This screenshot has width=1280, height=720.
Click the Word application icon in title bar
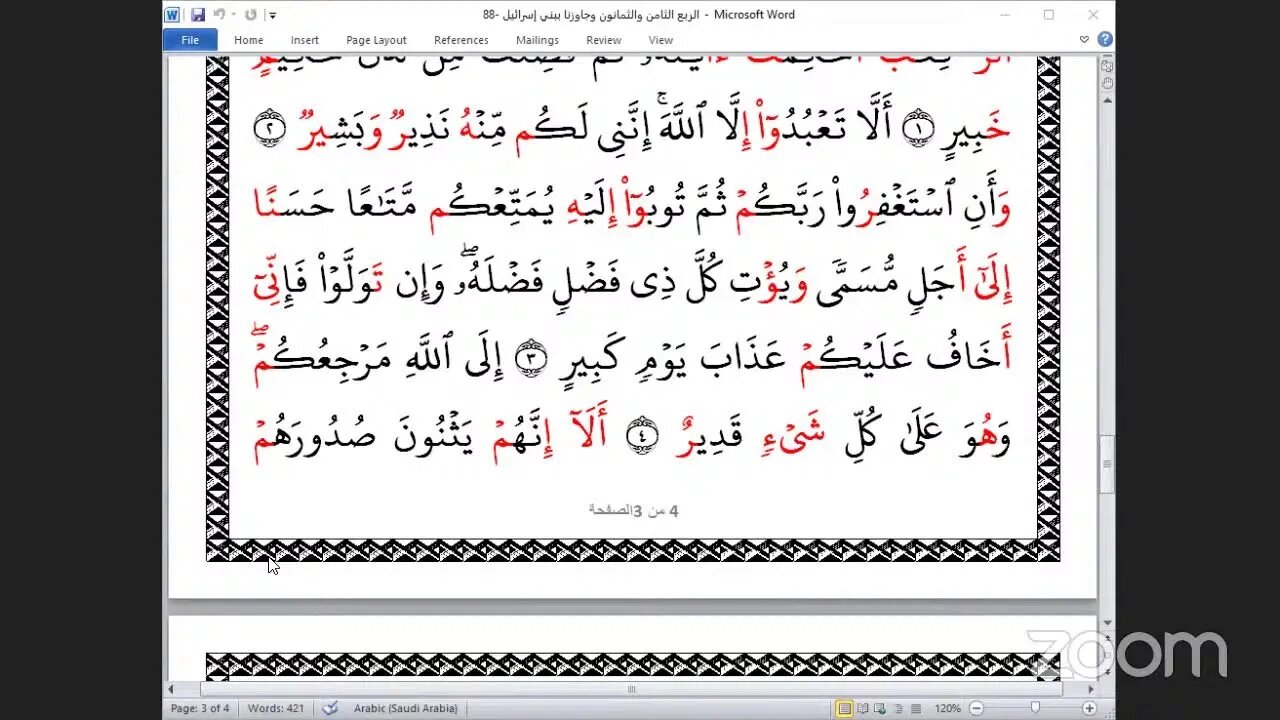172,15
